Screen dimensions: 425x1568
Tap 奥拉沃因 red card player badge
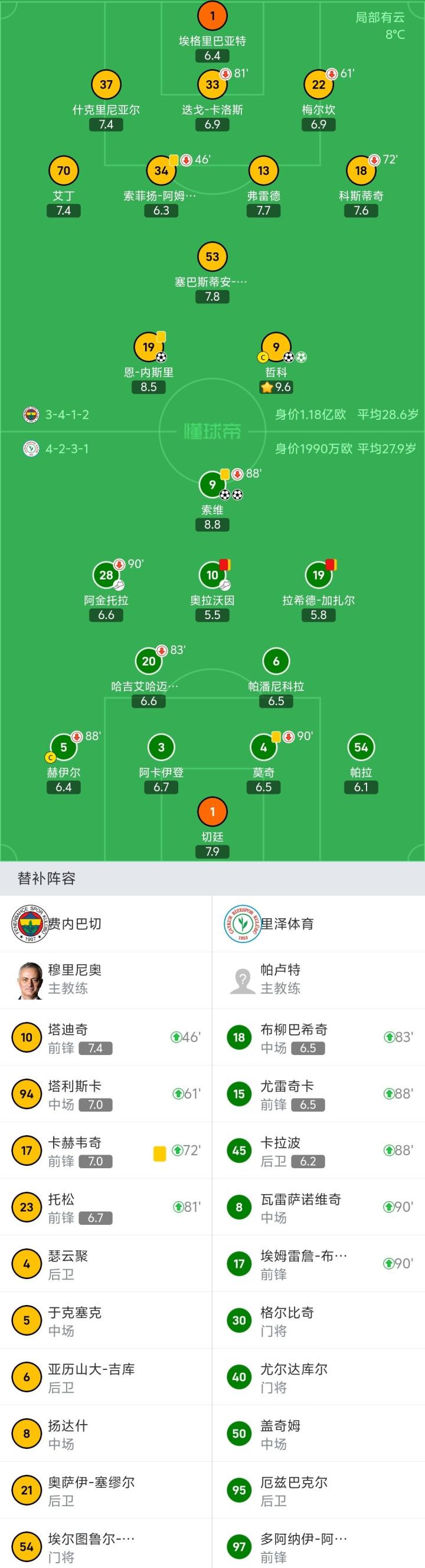click(x=212, y=574)
